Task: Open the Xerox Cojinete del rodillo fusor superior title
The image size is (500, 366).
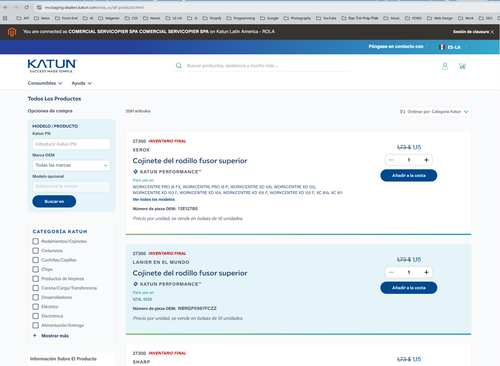Action: tap(190, 161)
